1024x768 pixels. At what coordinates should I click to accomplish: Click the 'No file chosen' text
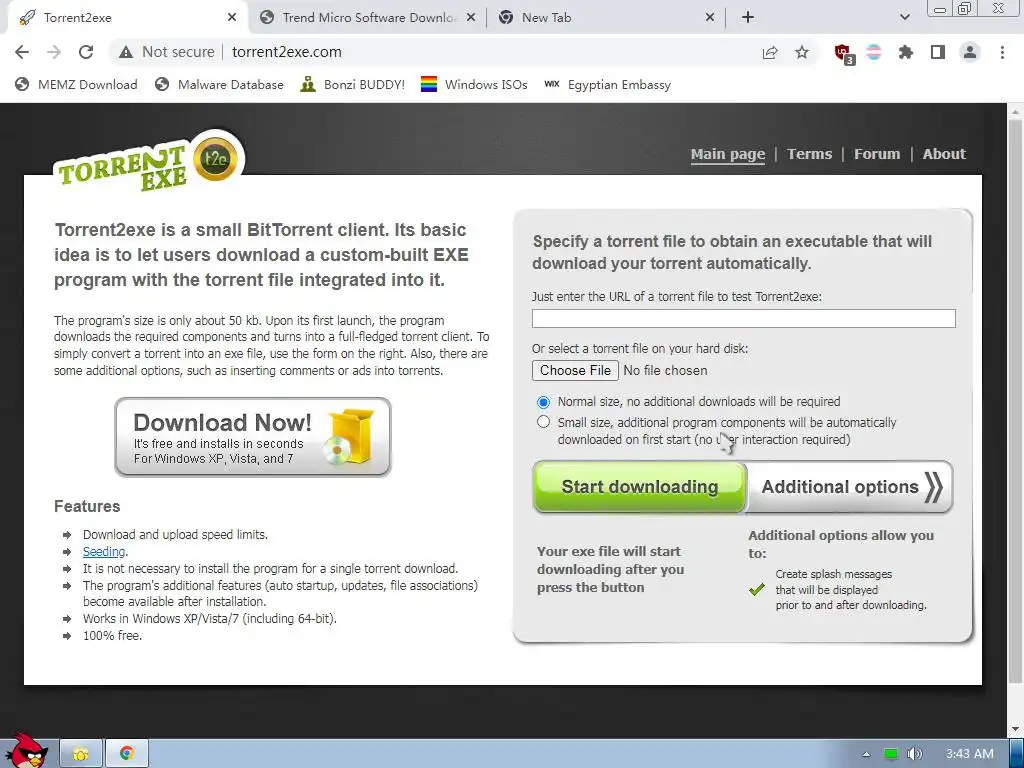[x=665, y=370]
